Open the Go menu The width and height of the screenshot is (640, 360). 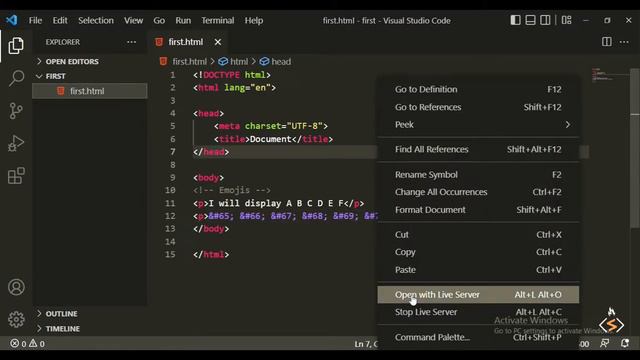point(159,20)
